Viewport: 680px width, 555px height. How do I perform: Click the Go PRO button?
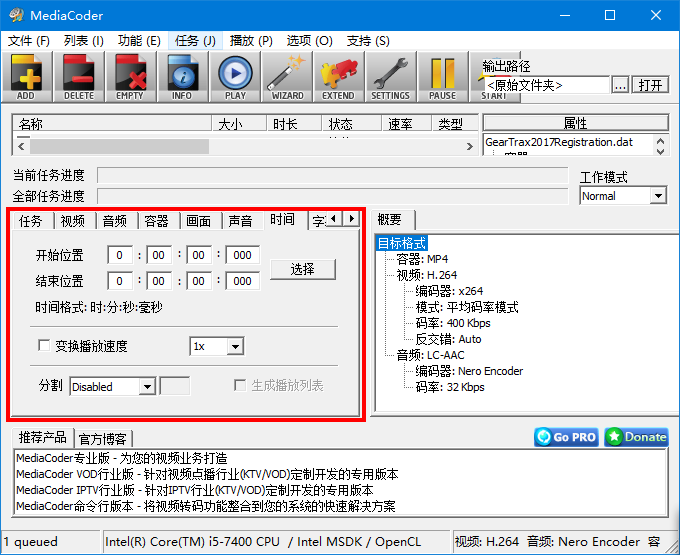566,437
